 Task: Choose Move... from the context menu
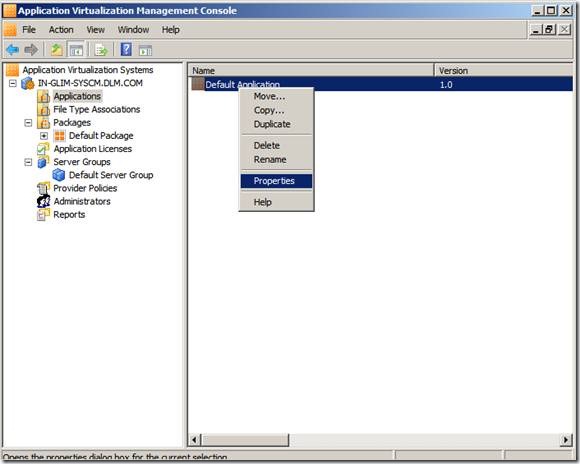coord(276,97)
